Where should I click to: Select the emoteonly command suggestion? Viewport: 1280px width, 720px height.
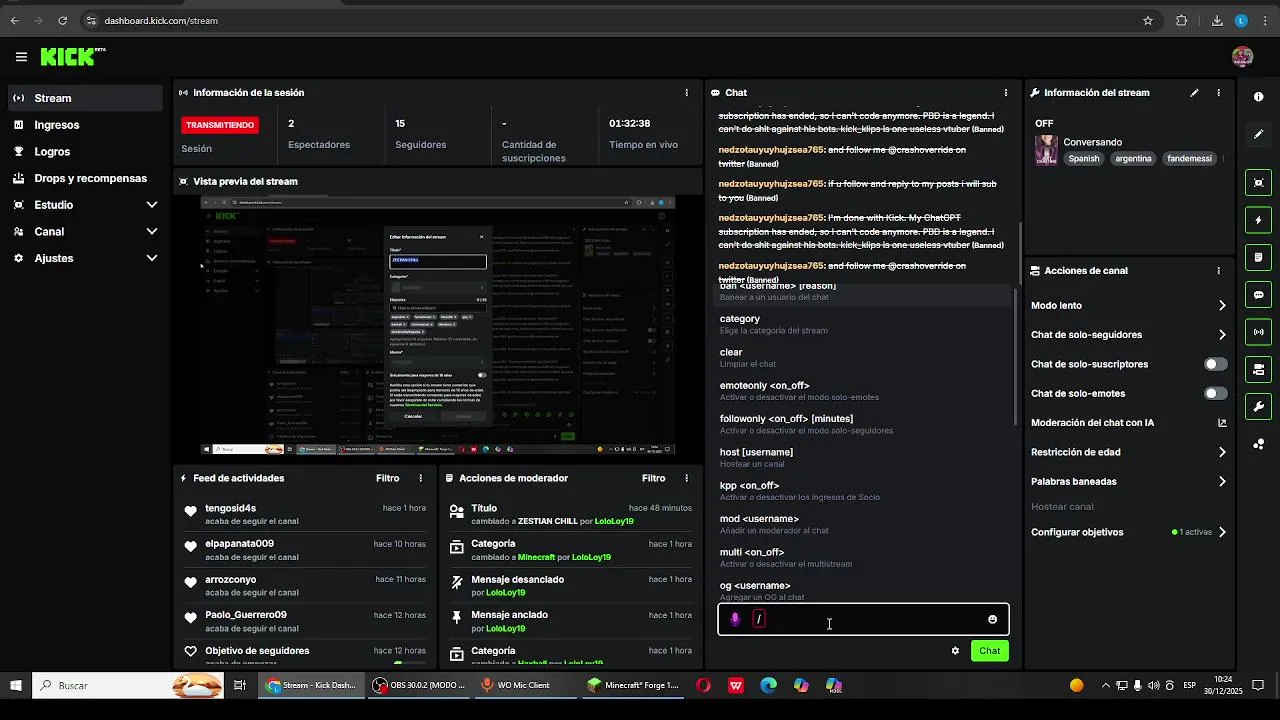point(863,391)
